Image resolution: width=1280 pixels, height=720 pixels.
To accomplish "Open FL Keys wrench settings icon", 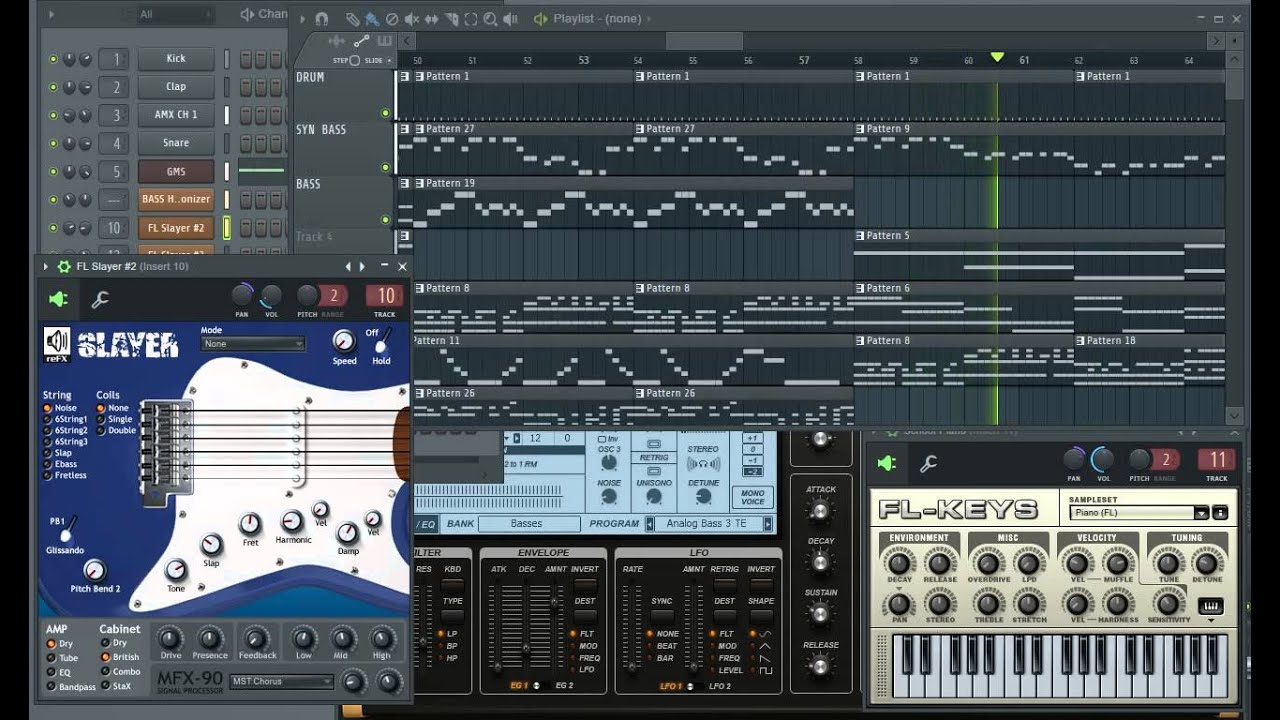I will click(x=928, y=463).
